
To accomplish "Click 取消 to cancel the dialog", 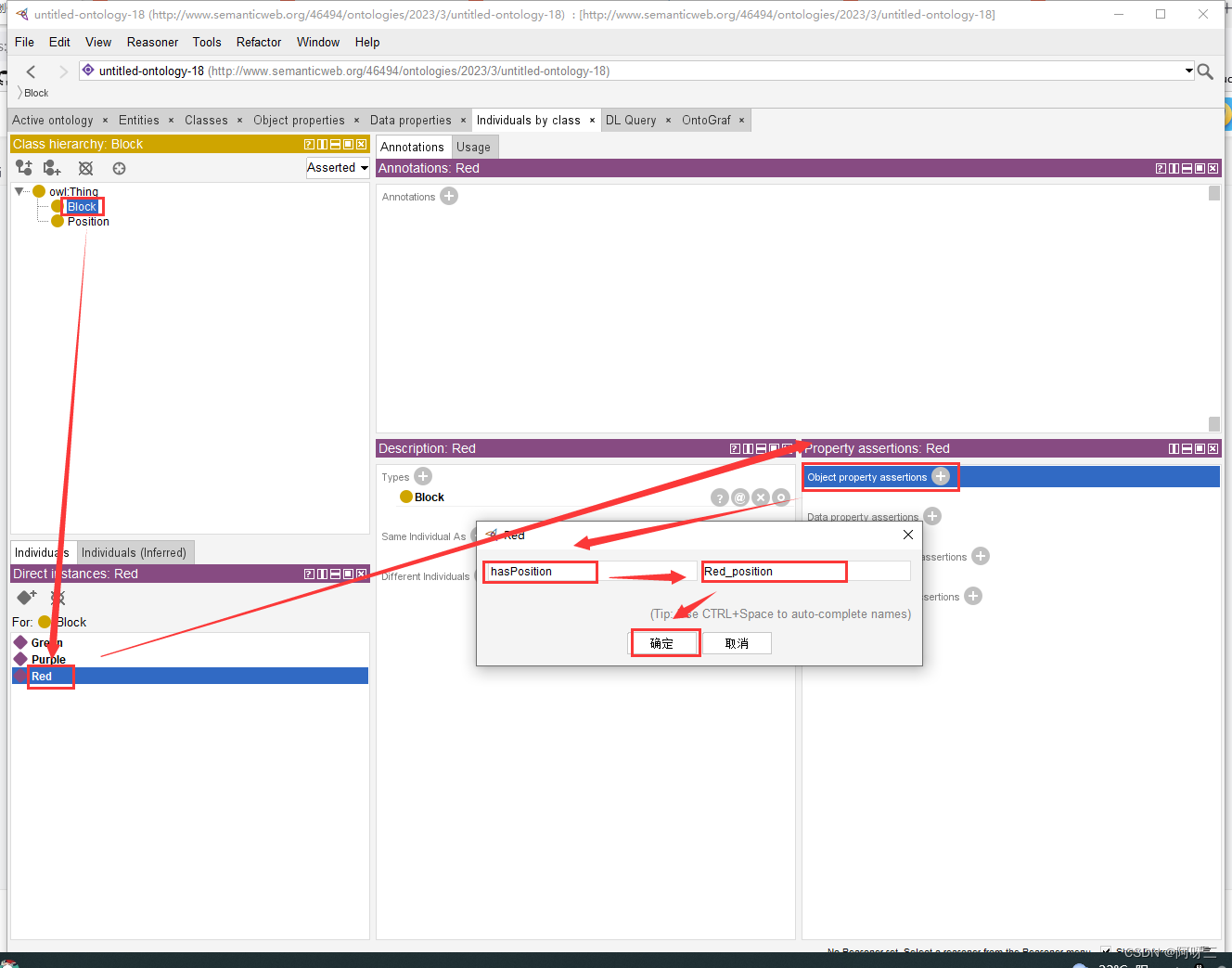I will [737, 643].
